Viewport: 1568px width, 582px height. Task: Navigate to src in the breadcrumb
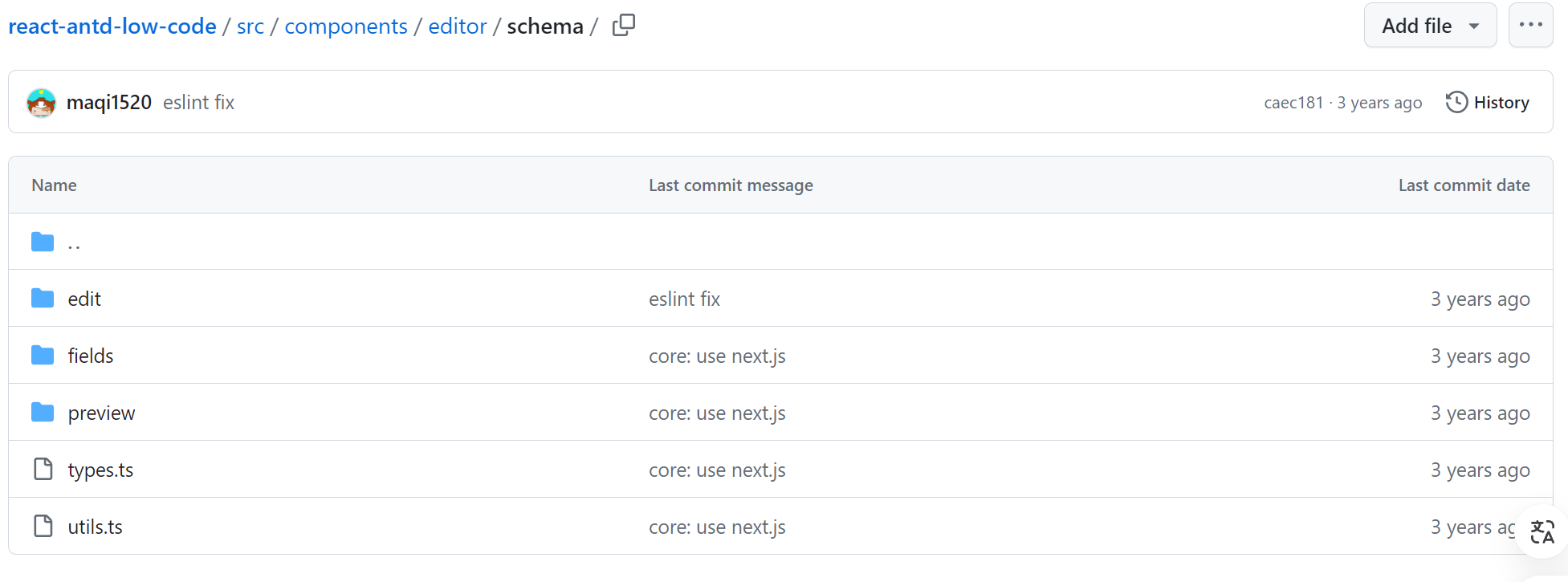click(x=250, y=26)
